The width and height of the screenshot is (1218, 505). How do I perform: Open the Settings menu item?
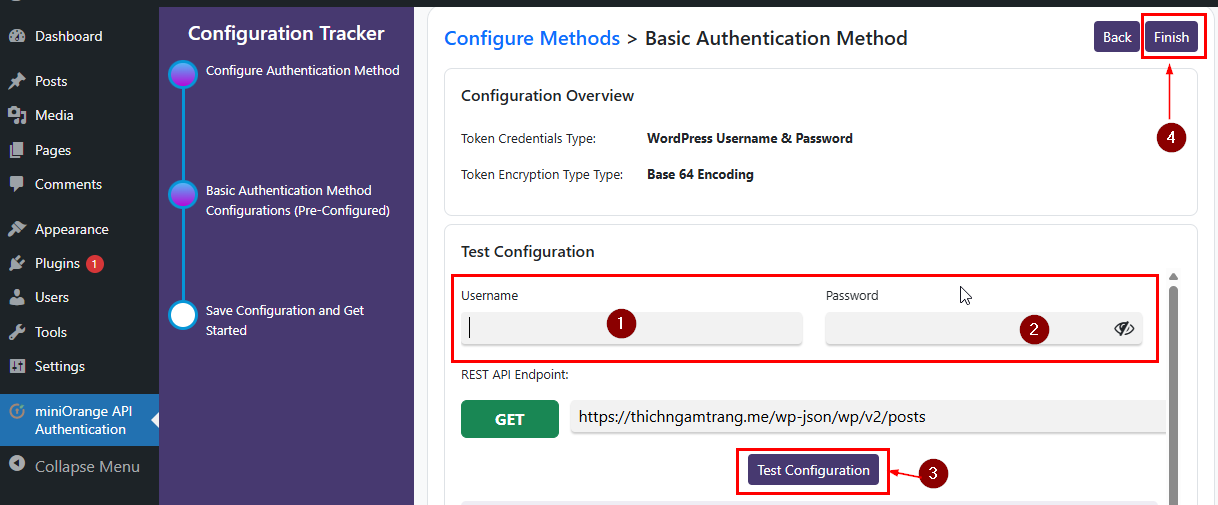(x=59, y=366)
